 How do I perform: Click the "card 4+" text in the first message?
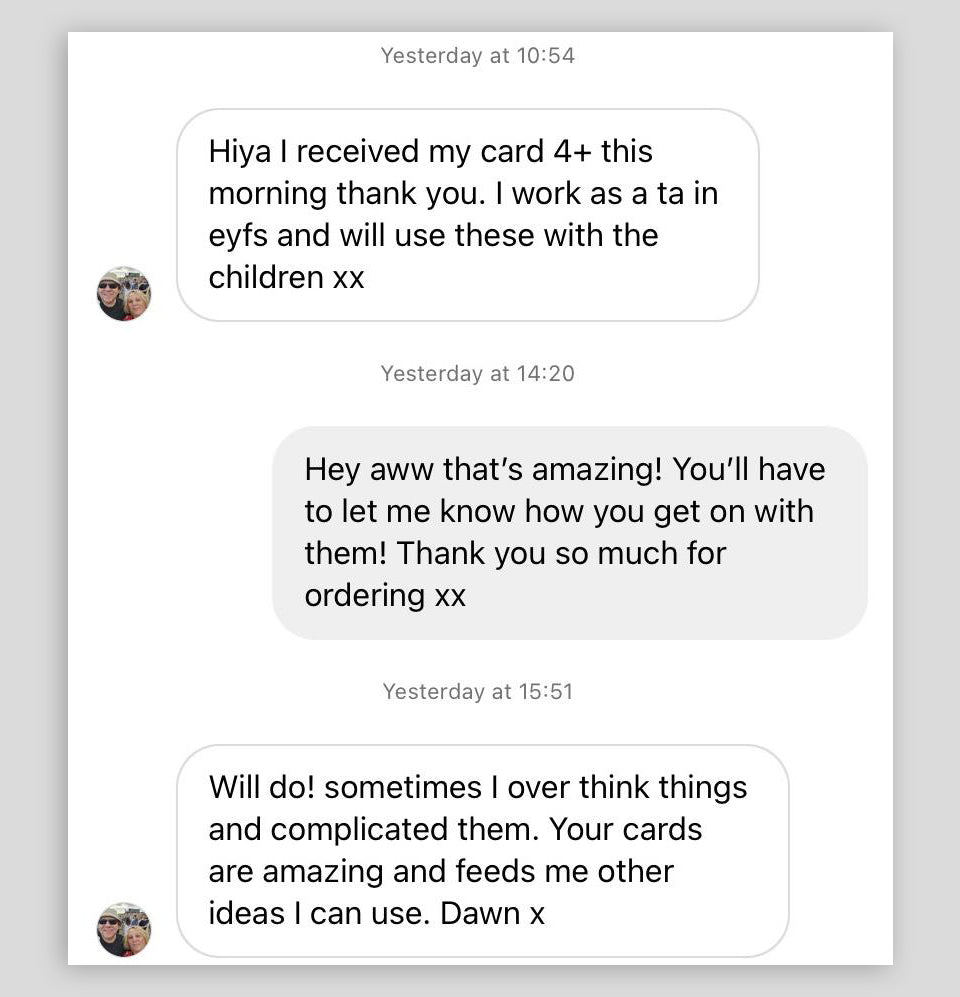[x=535, y=152]
